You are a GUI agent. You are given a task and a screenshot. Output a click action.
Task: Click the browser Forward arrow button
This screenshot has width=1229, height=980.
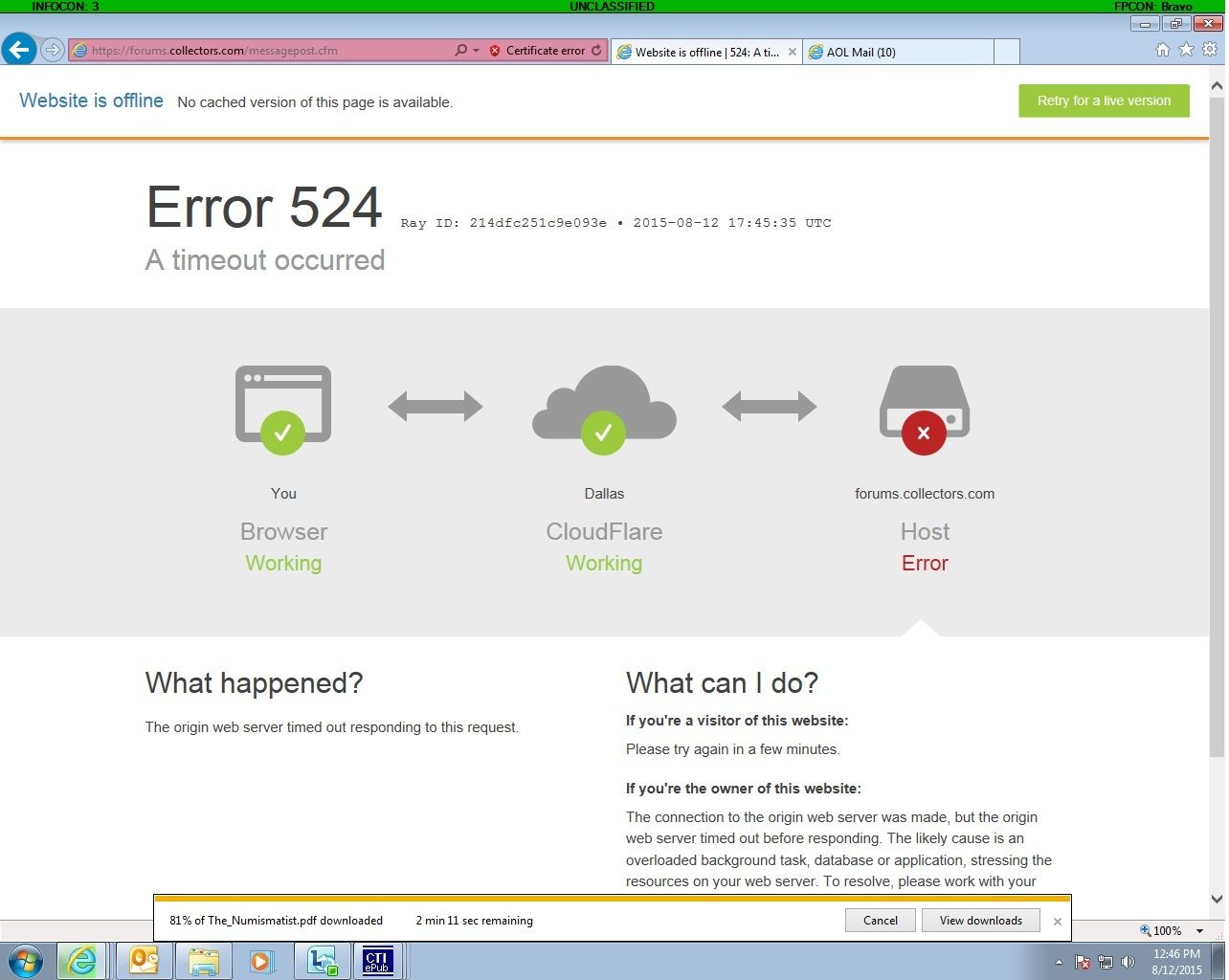[x=53, y=50]
